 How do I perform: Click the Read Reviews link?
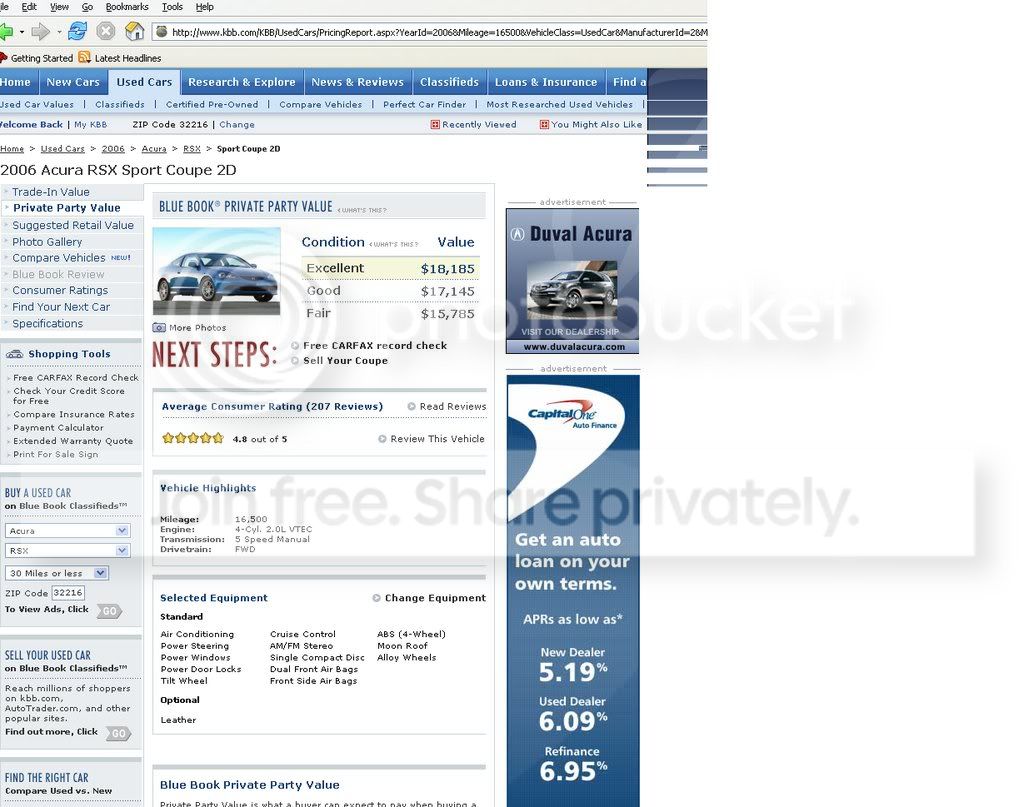452,407
